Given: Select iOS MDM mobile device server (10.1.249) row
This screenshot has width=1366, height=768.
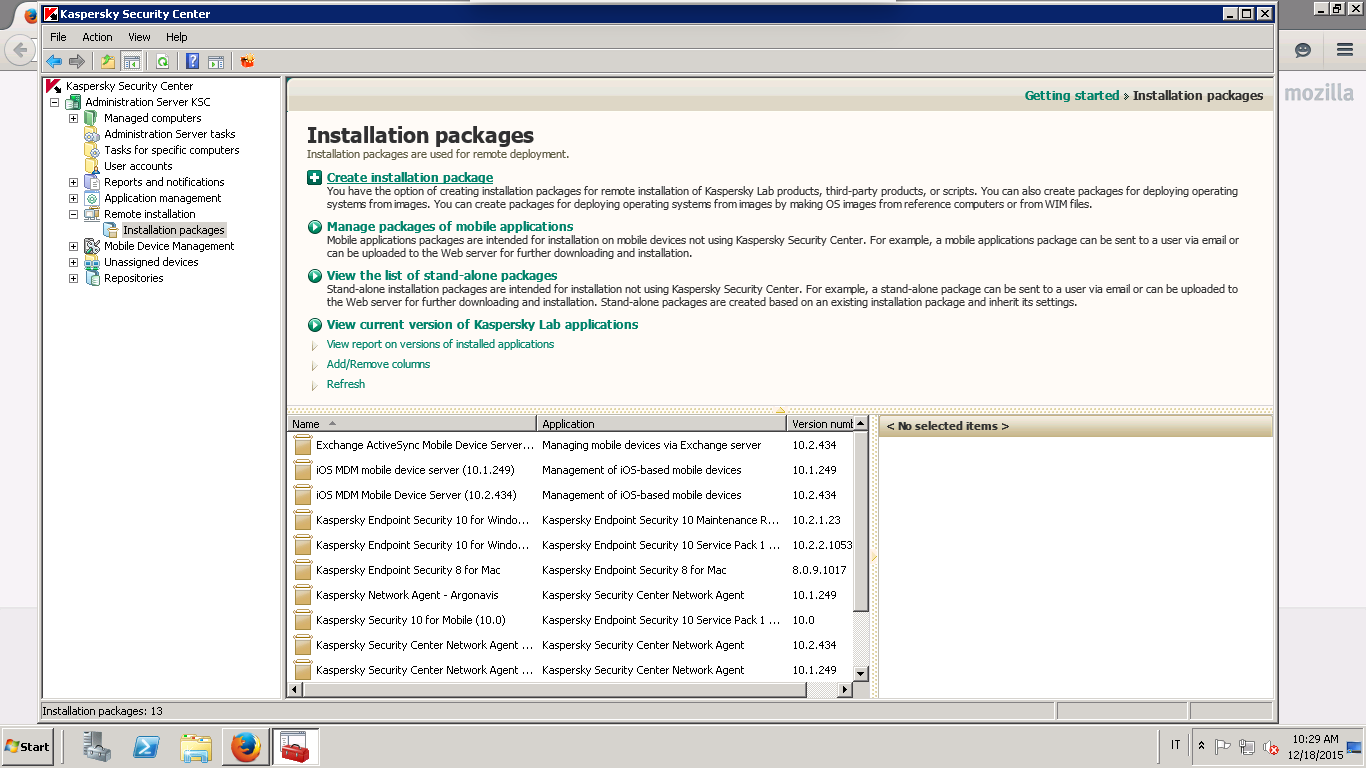Looking at the screenshot, I should (571, 470).
